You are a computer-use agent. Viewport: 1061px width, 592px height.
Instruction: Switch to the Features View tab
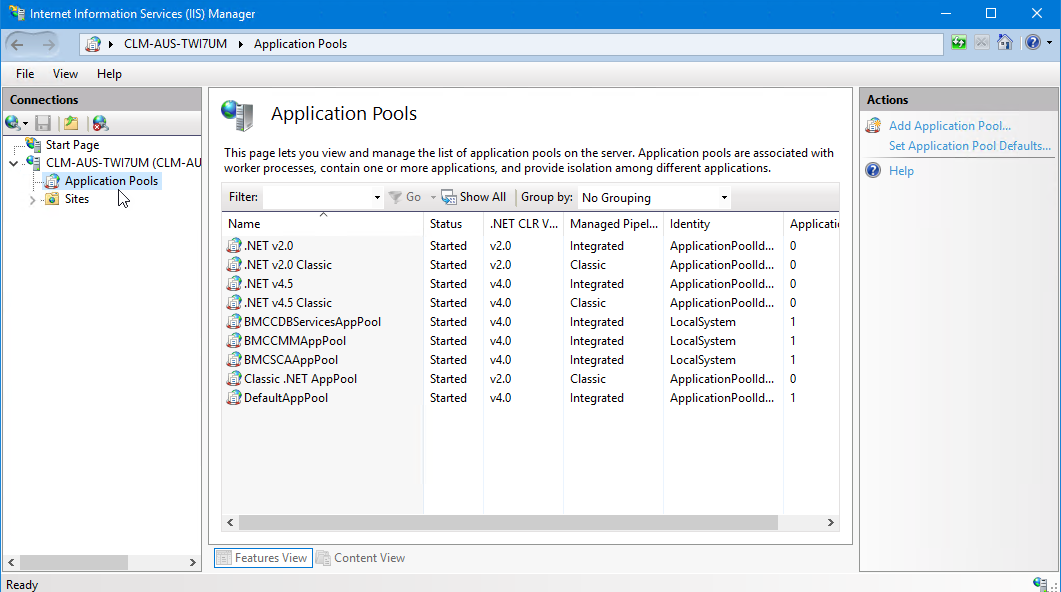click(263, 558)
